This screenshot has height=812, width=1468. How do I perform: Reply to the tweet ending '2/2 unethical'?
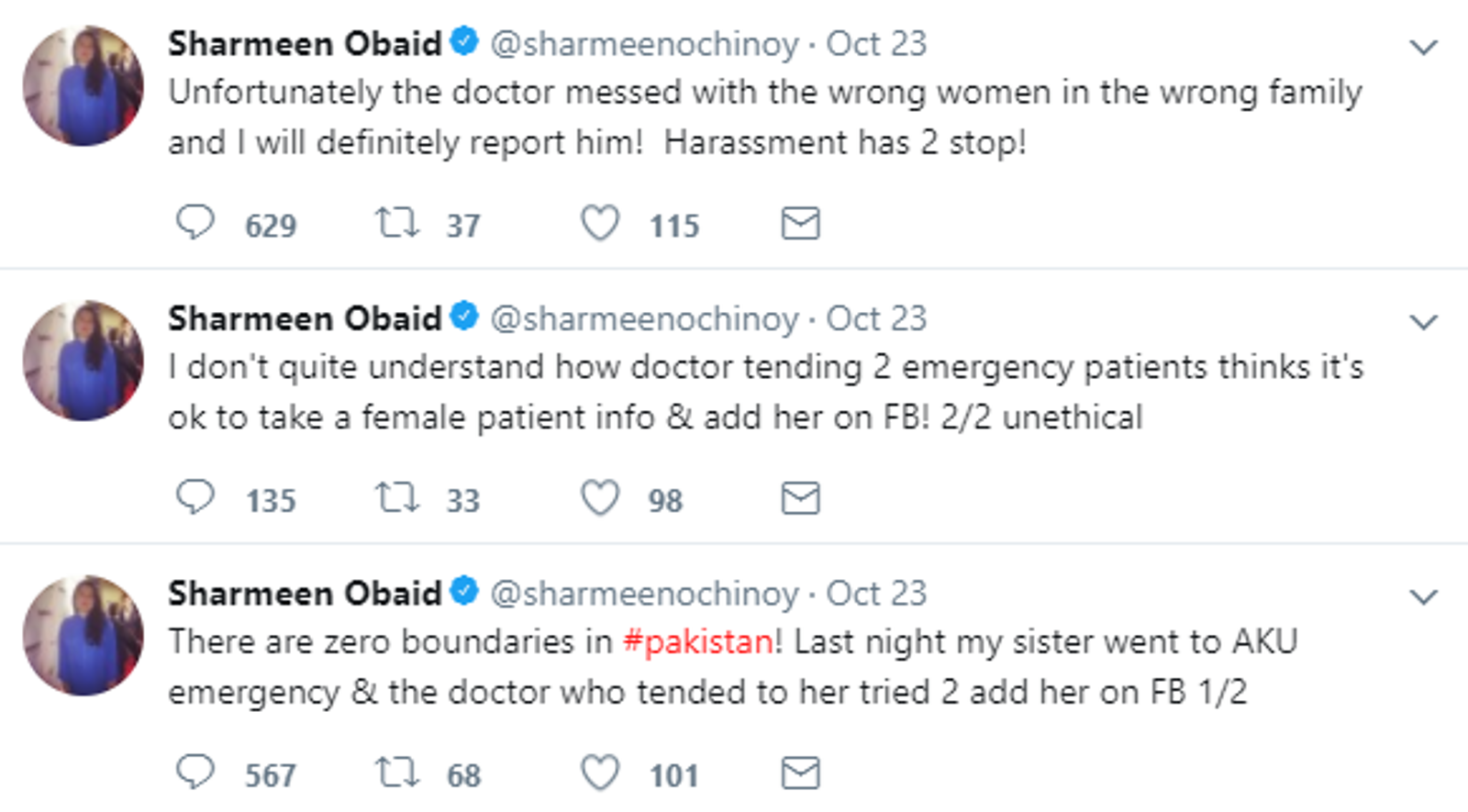pos(195,497)
